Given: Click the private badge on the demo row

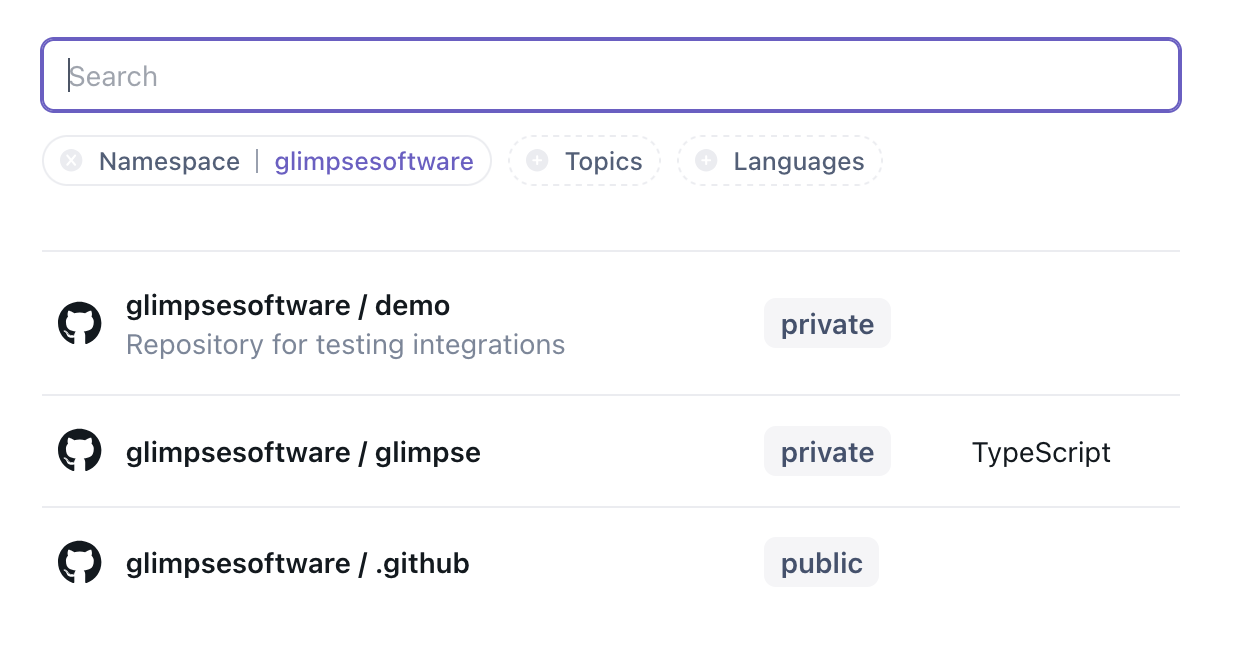Looking at the screenshot, I should click(x=827, y=324).
